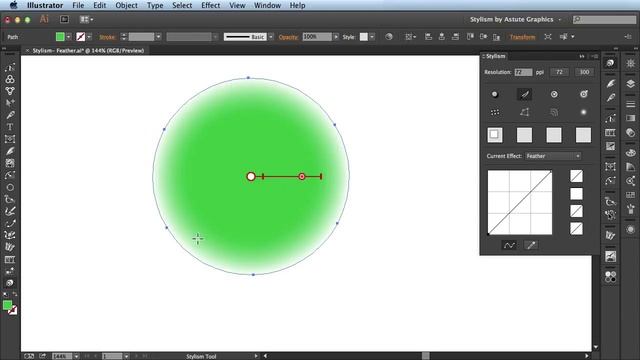
Task: Collapse the Stylism panel using double arrows
Action: [582, 56]
